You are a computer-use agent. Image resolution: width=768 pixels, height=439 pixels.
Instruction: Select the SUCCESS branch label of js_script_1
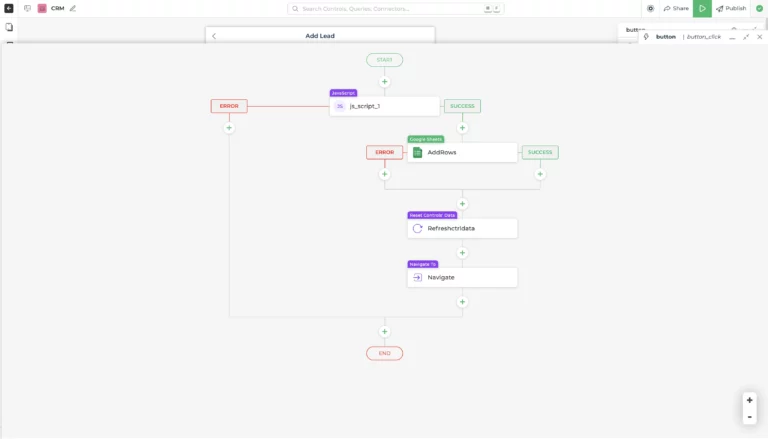[462, 106]
